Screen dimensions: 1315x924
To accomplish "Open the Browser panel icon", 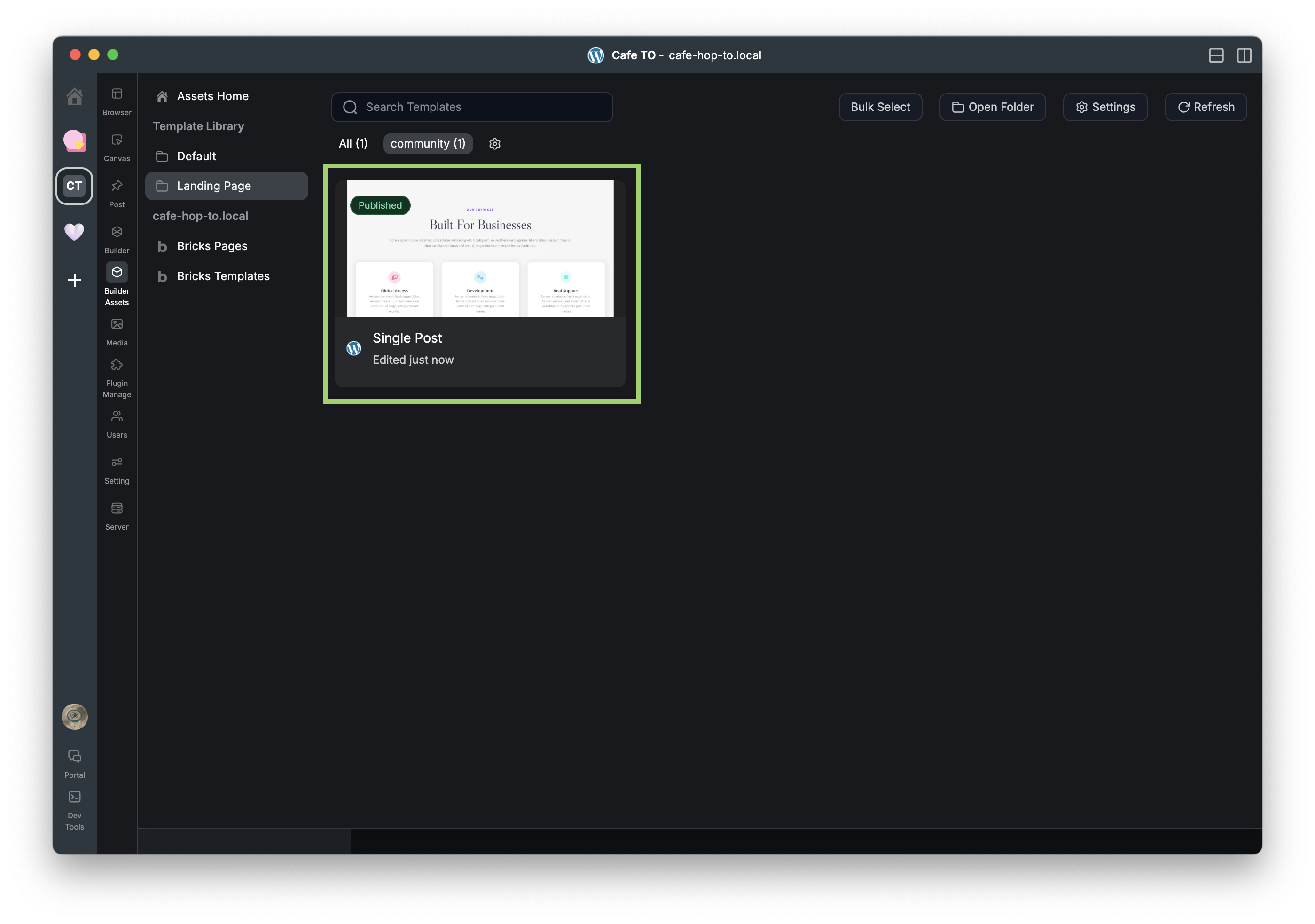I will tap(117, 94).
